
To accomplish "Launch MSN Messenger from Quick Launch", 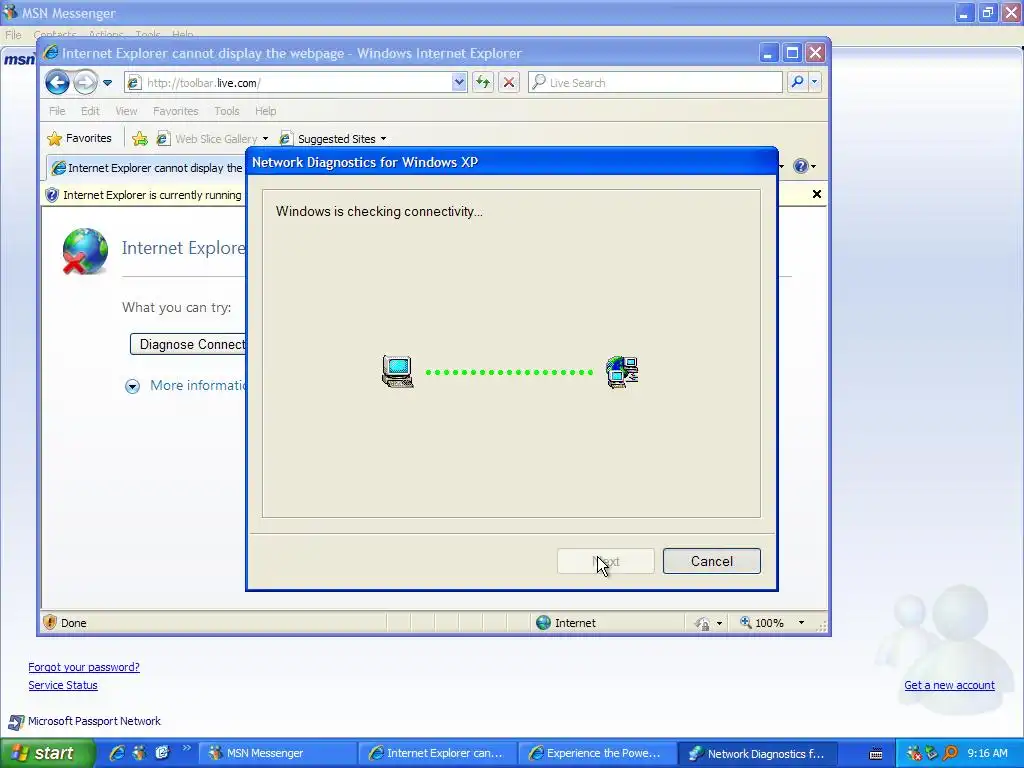I will click(x=140, y=753).
